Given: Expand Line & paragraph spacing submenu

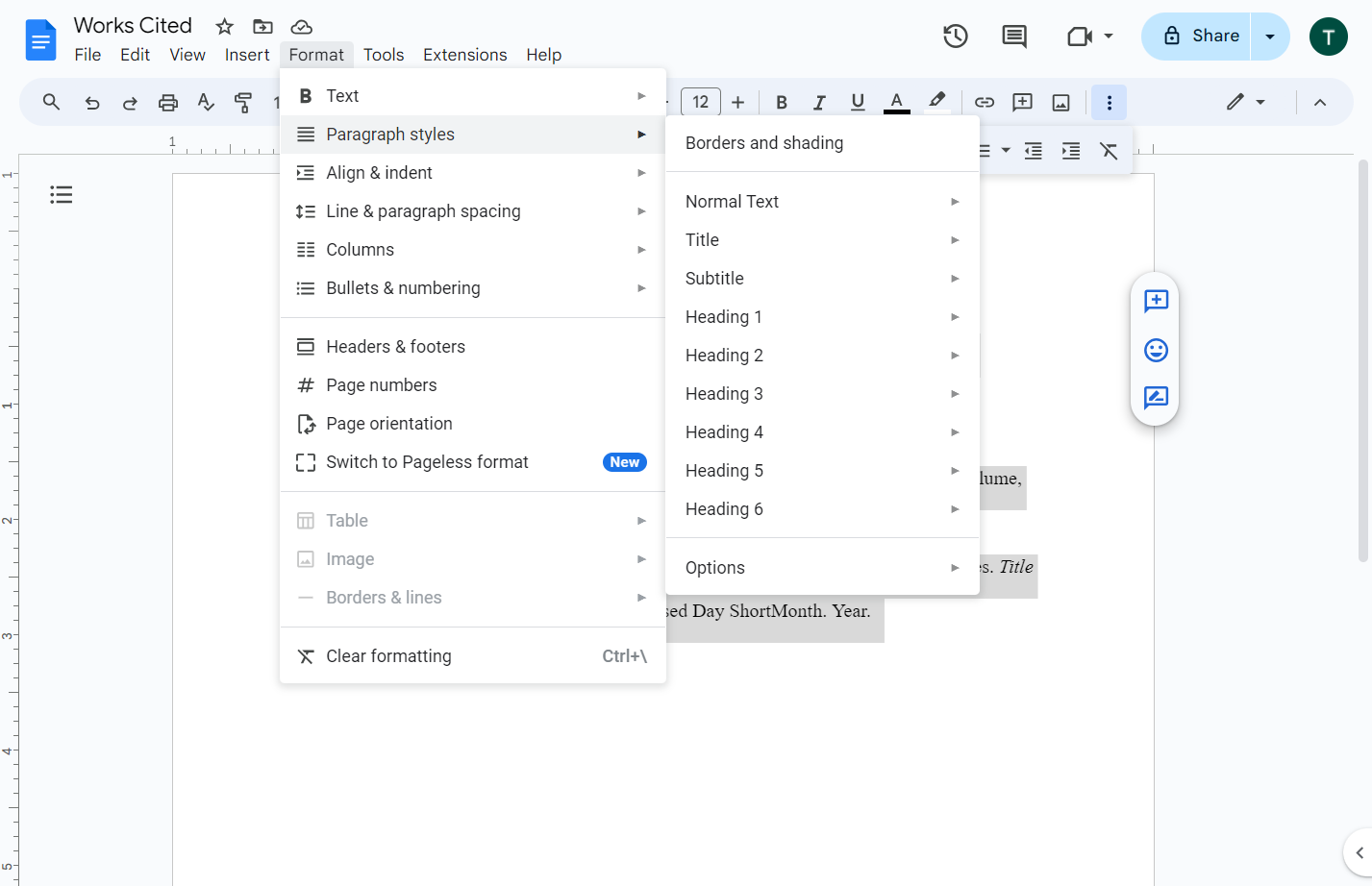Looking at the screenshot, I should coord(473,211).
